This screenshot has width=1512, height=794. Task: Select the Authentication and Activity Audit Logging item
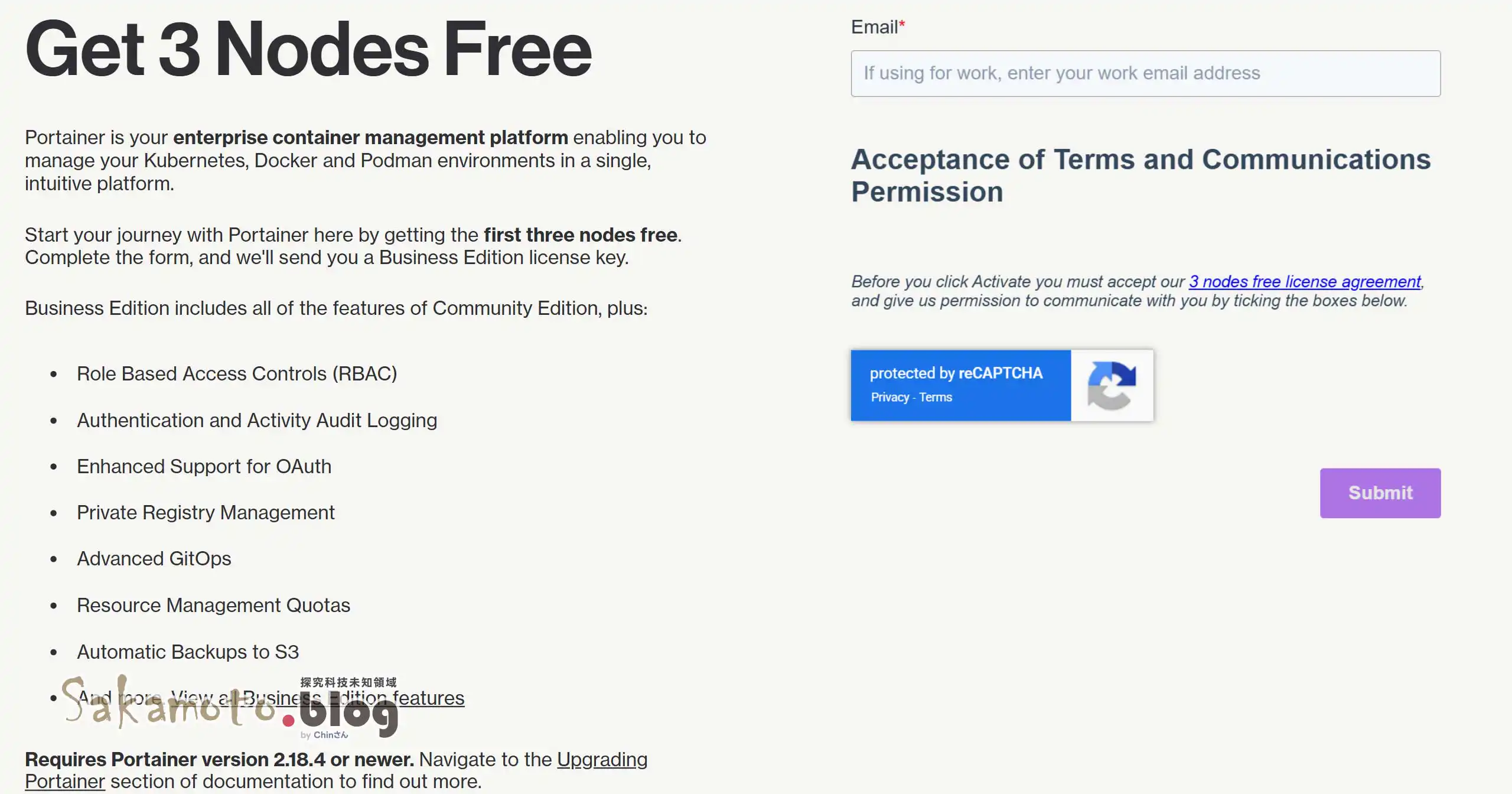[x=256, y=421]
